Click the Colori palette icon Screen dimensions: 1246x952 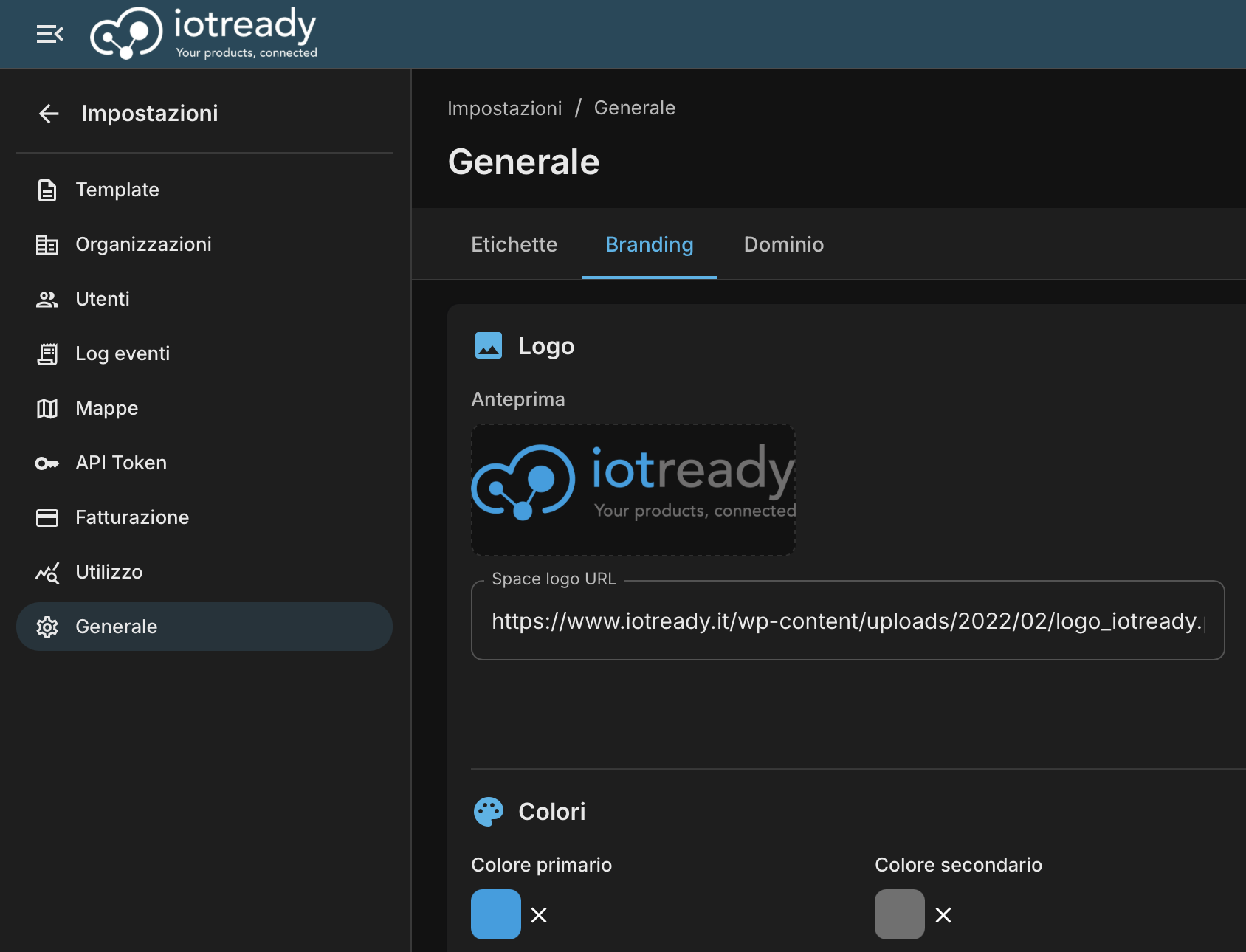489,812
